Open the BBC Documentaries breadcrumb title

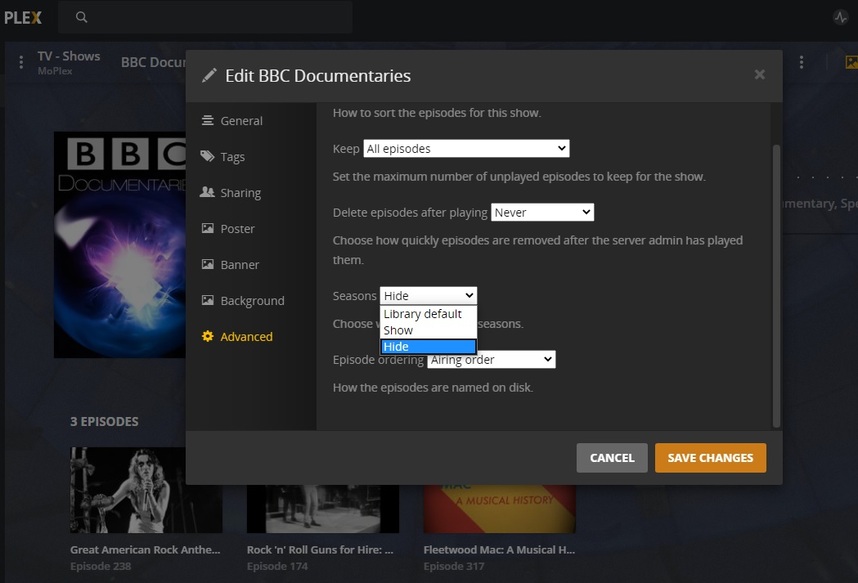click(x=153, y=62)
